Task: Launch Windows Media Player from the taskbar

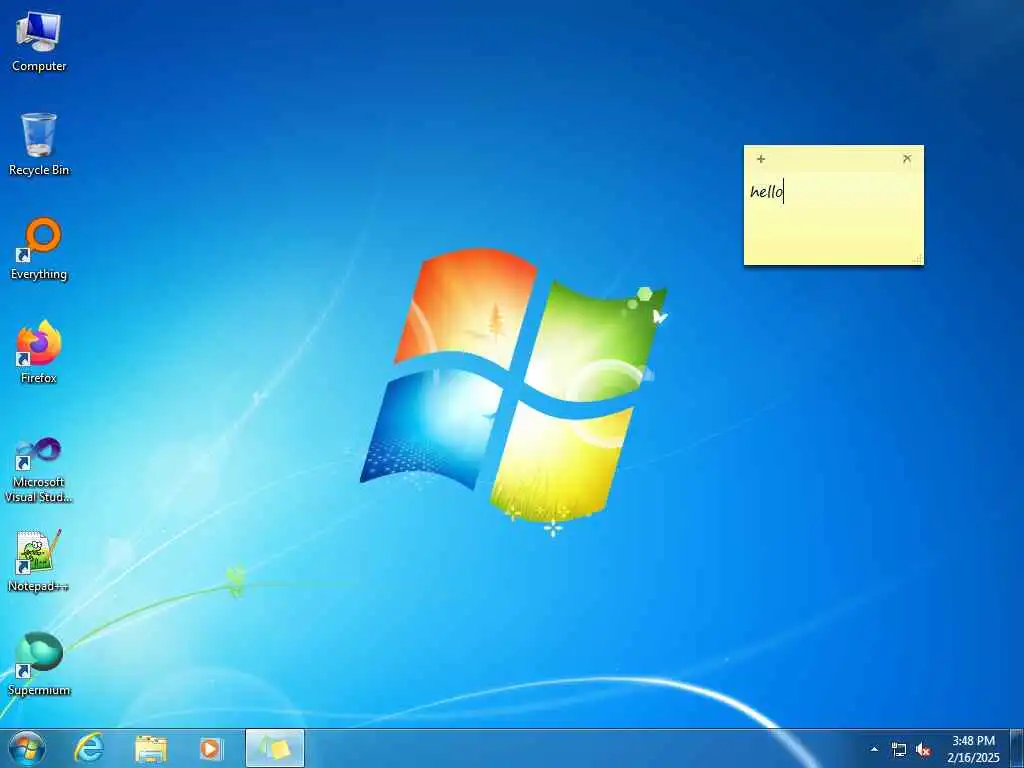Action: (x=211, y=748)
